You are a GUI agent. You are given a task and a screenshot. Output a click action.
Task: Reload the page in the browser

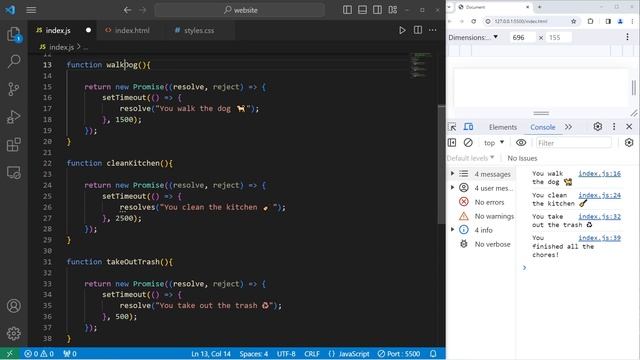[x=473, y=21]
